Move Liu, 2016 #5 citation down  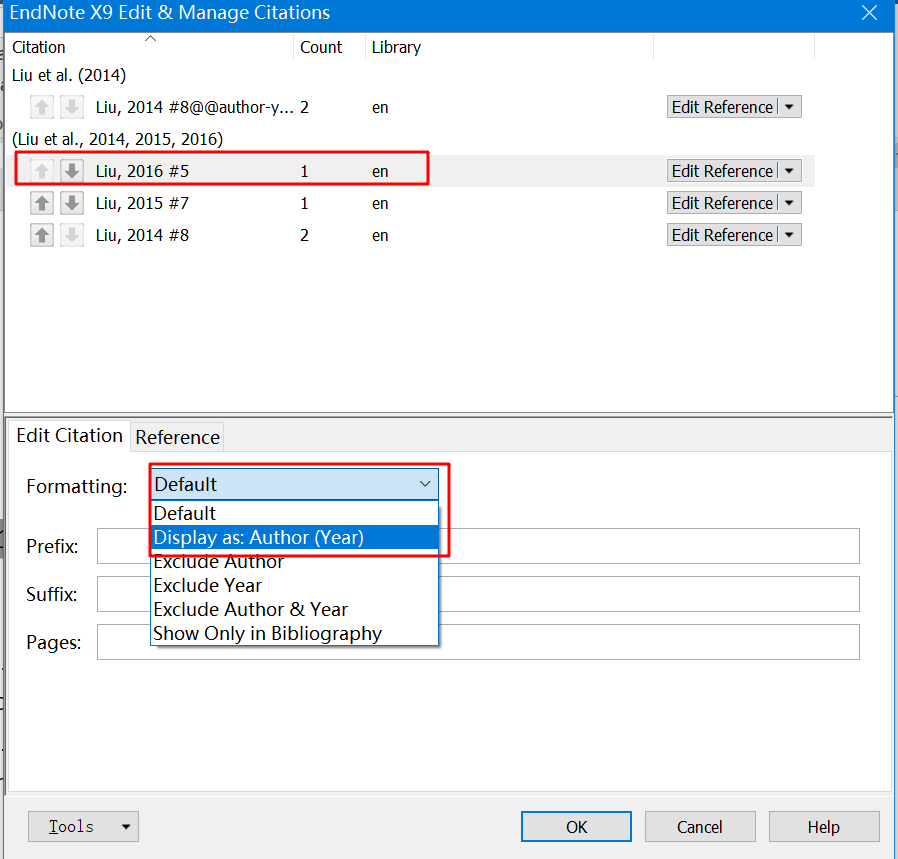[72, 171]
